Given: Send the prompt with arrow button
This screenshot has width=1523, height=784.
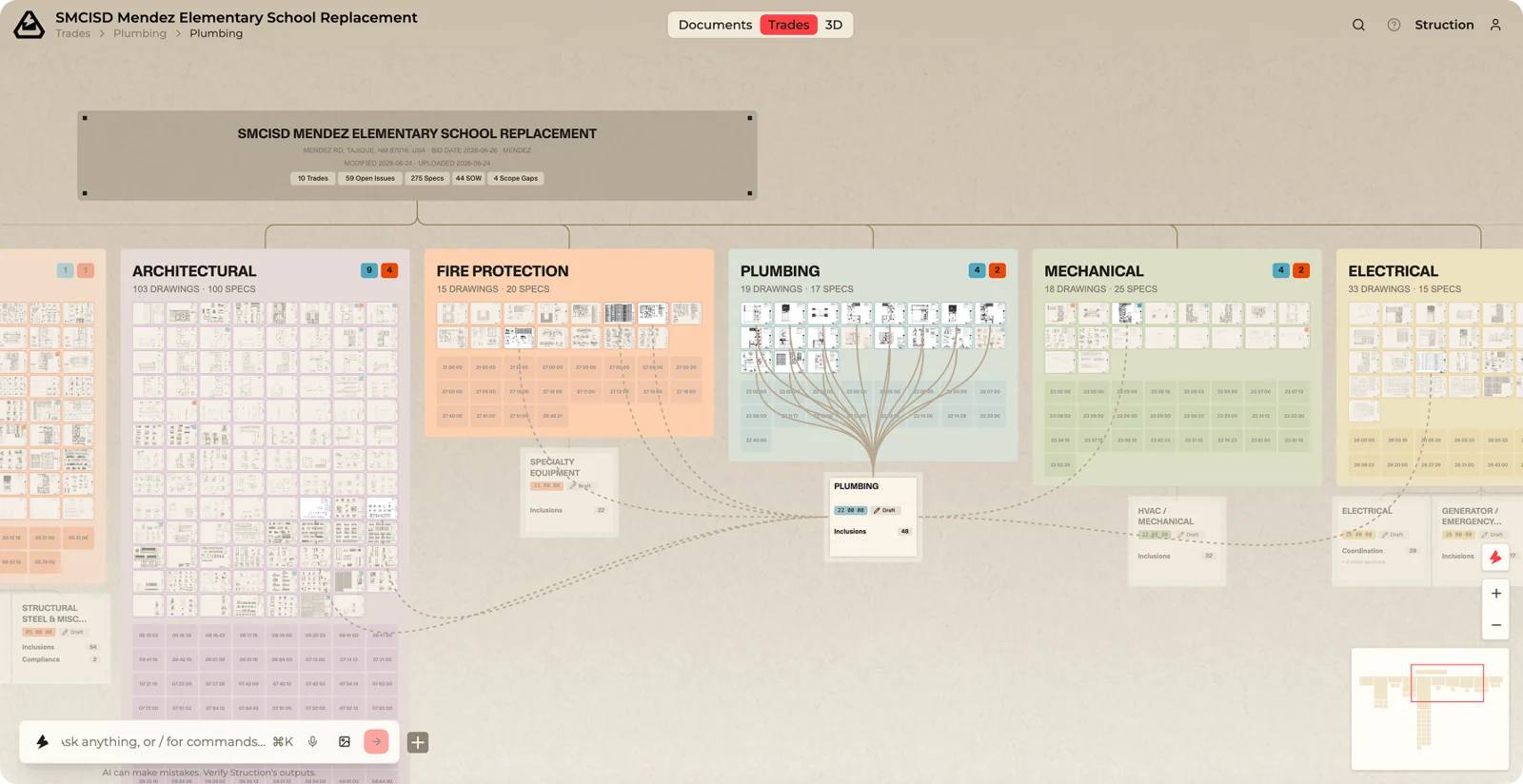Looking at the screenshot, I should click(x=376, y=741).
